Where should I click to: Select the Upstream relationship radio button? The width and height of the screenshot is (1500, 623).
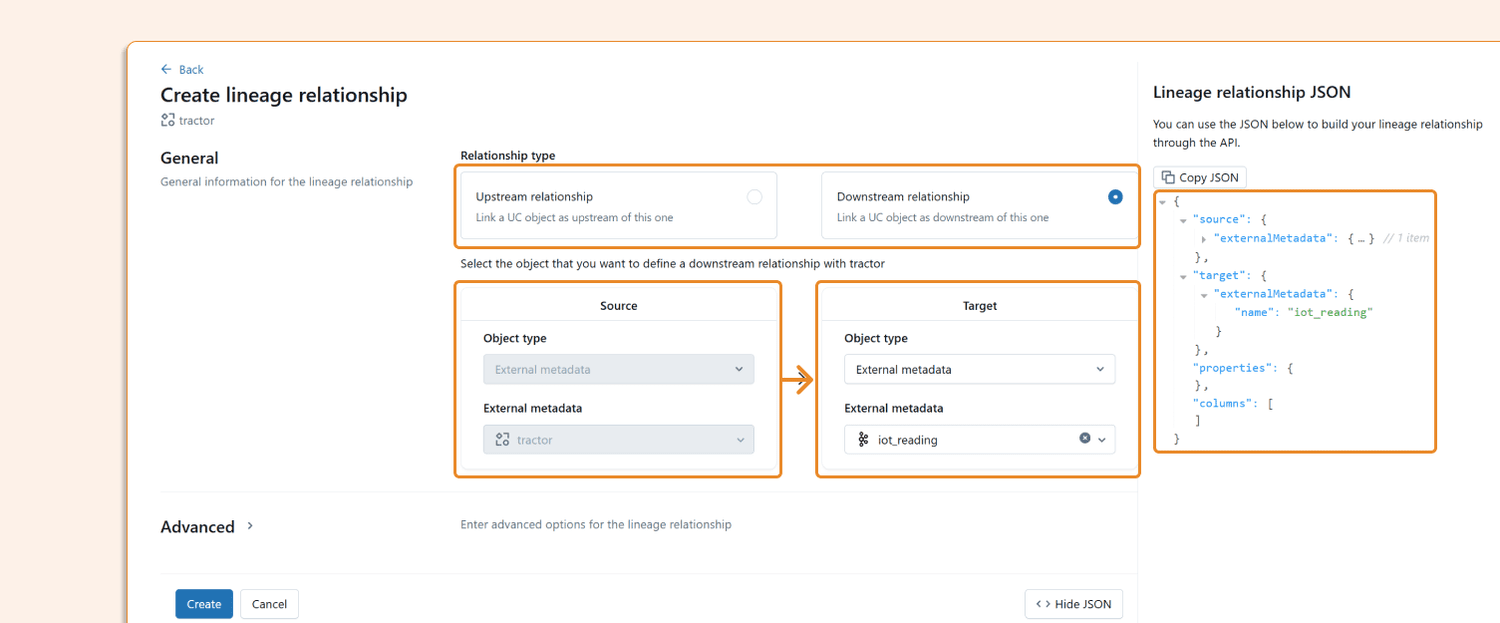point(756,197)
